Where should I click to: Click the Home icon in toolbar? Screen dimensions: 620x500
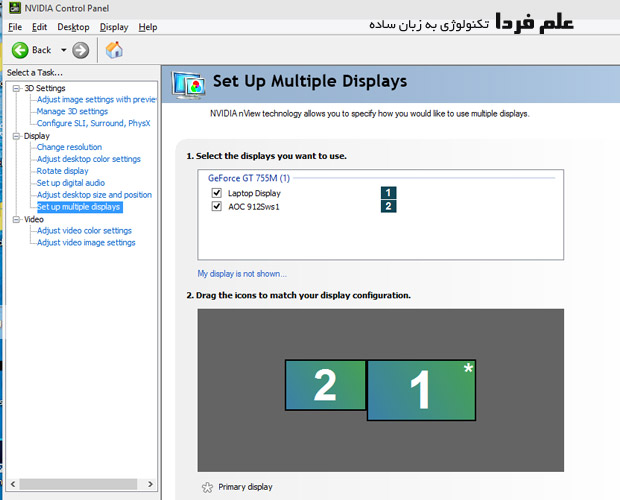coord(114,49)
